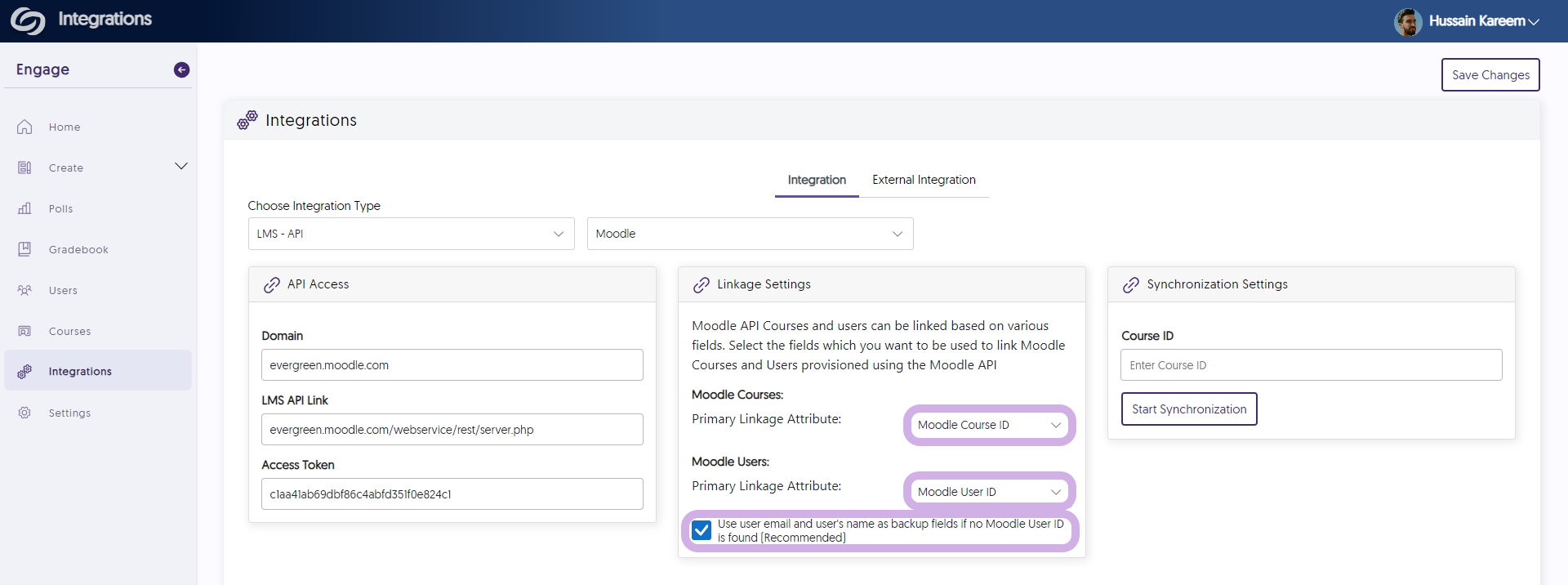Click the Polls bar chart icon
The width and height of the screenshot is (1568, 585).
tap(24, 208)
